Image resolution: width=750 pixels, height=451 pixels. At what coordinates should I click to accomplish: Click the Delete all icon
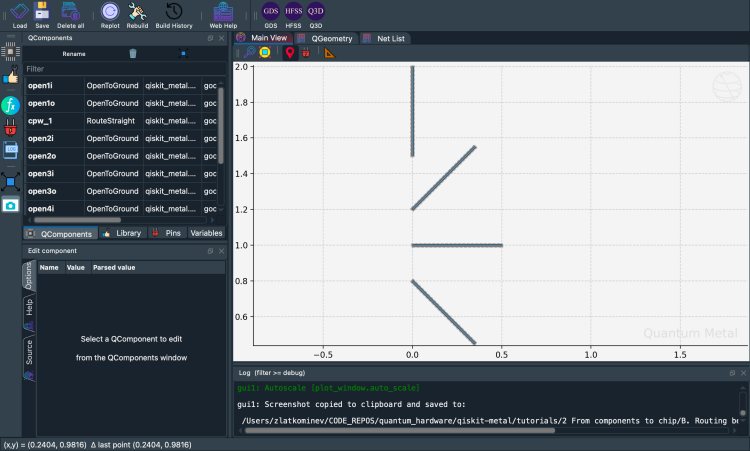70,14
